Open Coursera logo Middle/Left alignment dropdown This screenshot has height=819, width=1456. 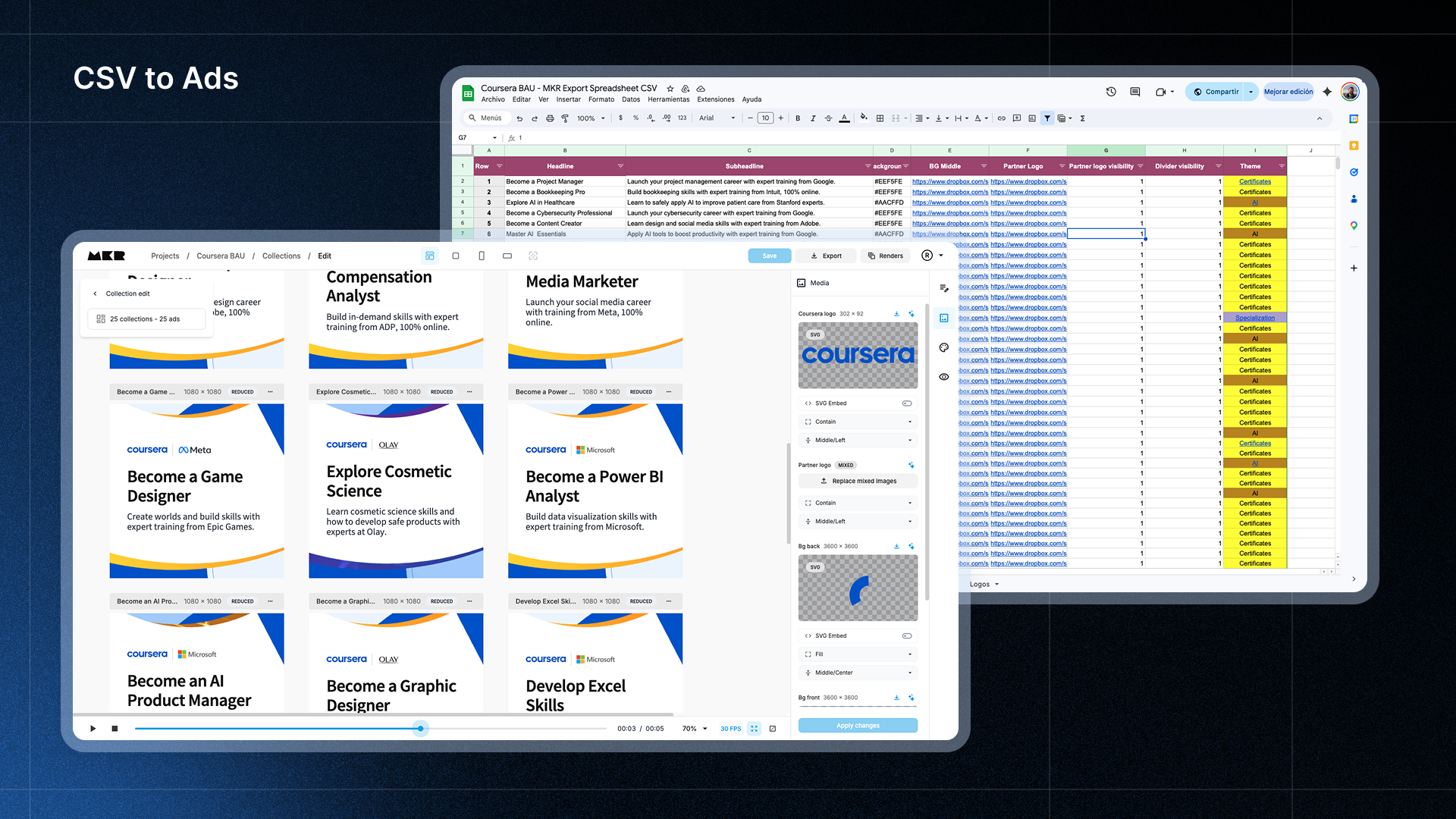[858, 440]
